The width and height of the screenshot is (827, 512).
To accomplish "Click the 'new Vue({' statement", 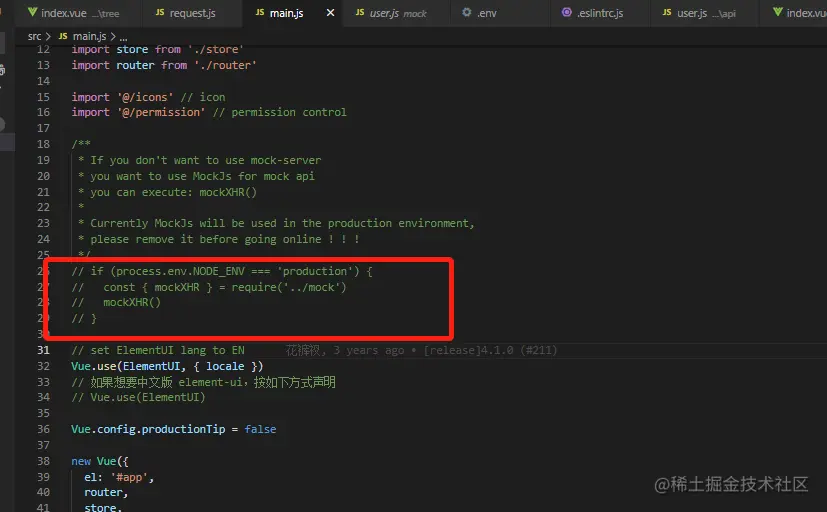I will click(100, 461).
